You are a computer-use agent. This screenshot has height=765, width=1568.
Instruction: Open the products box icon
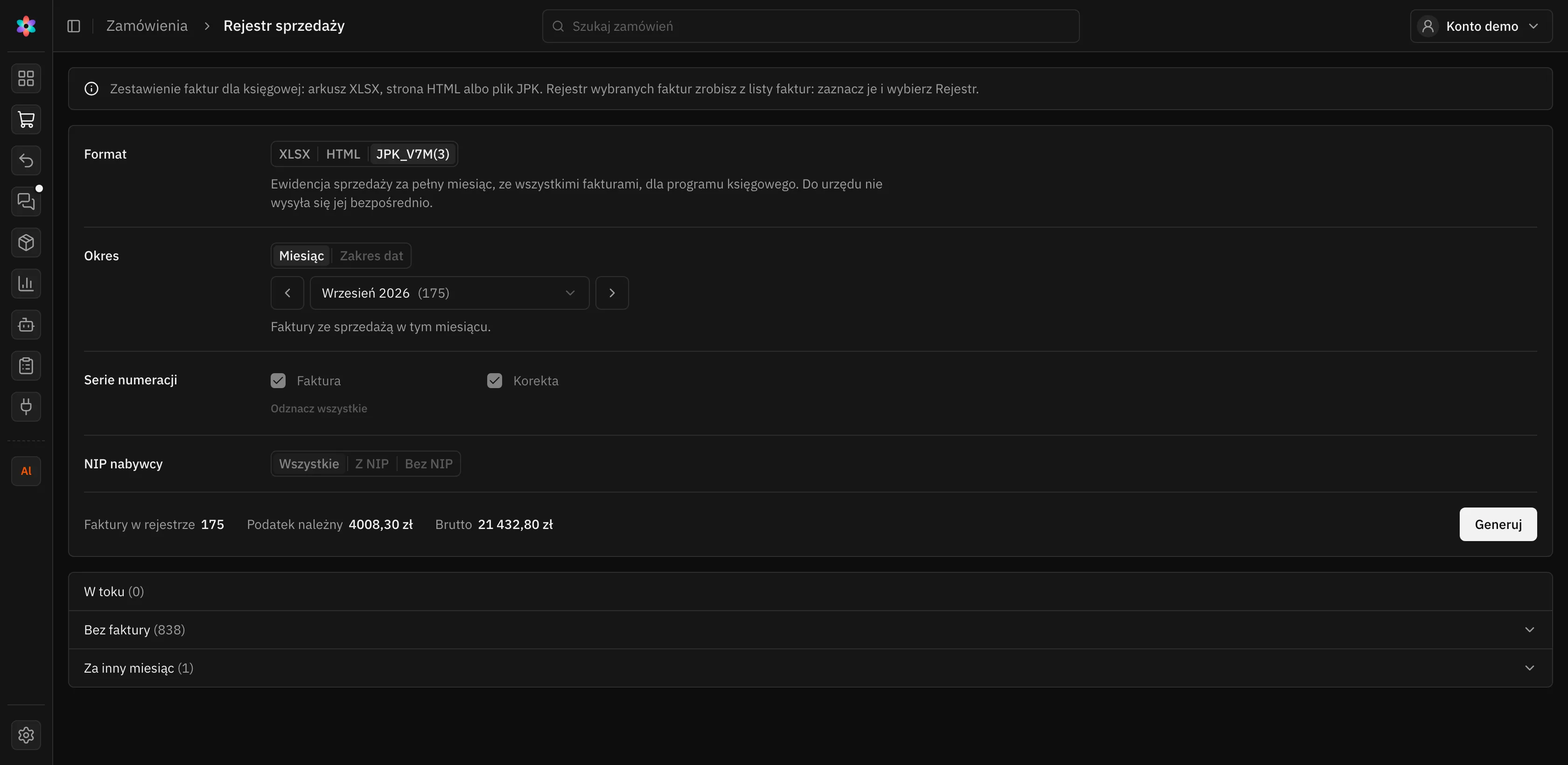coord(26,243)
